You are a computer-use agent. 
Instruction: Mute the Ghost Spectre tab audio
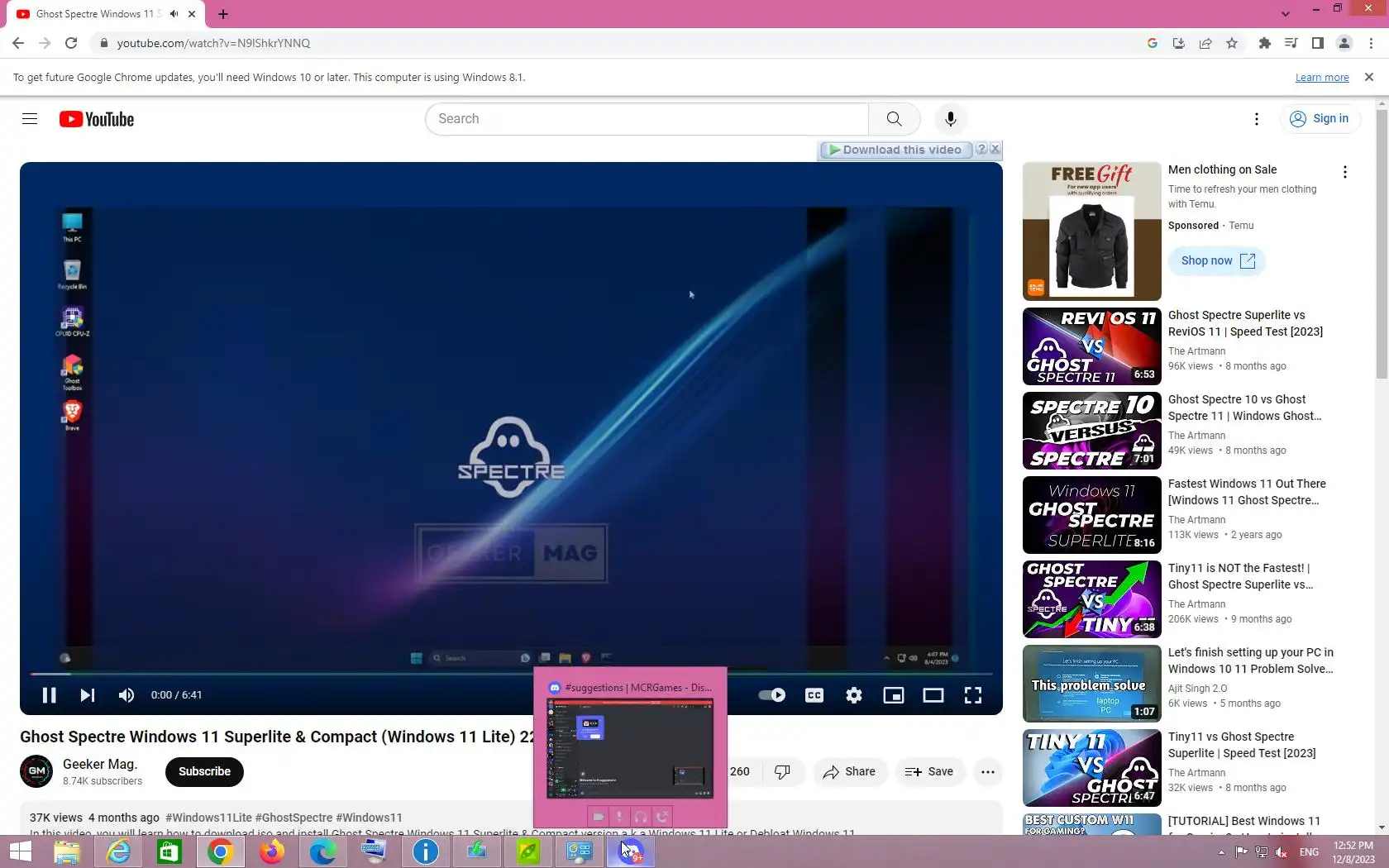tap(174, 14)
